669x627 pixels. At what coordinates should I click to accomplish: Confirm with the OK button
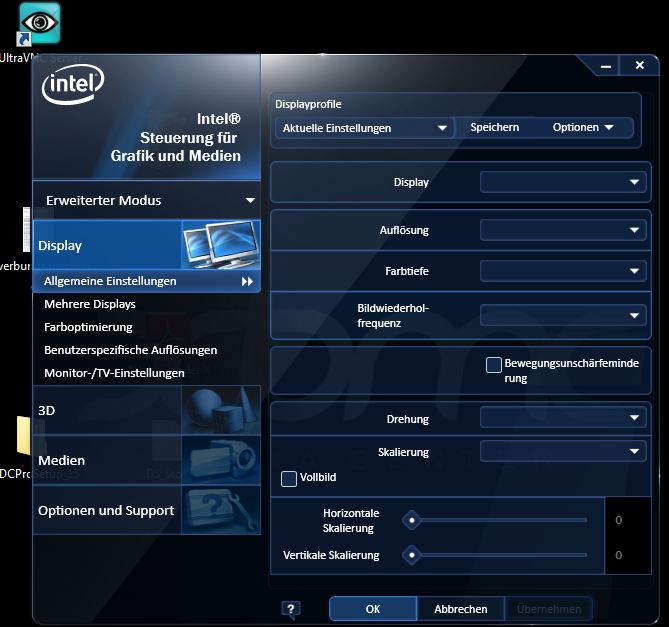[x=373, y=609]
